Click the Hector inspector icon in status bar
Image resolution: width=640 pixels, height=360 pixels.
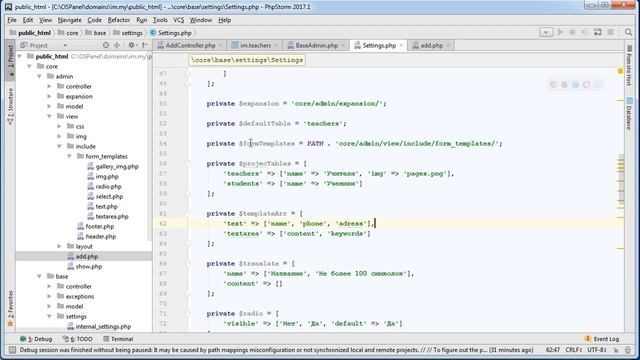(x=628, y=350)
